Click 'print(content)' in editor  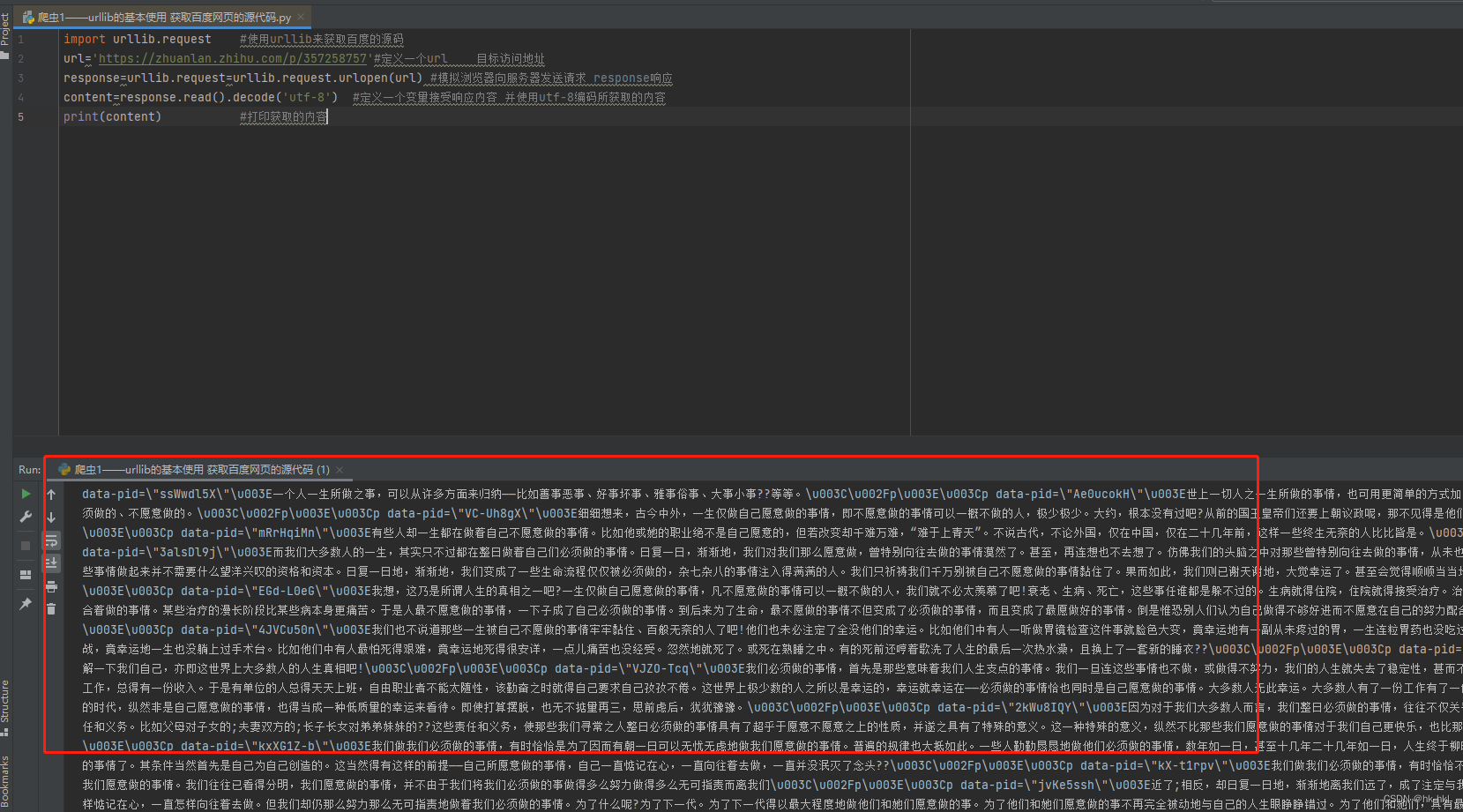(x=113, y=116)
